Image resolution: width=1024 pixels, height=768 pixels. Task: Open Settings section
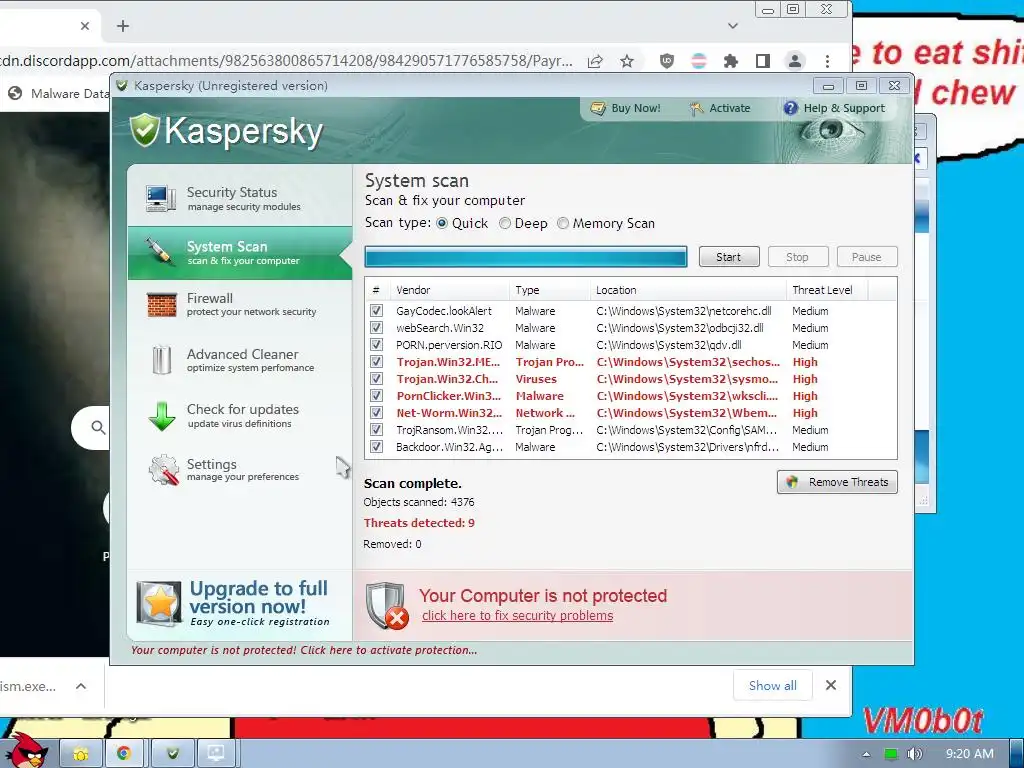point(240,470)
